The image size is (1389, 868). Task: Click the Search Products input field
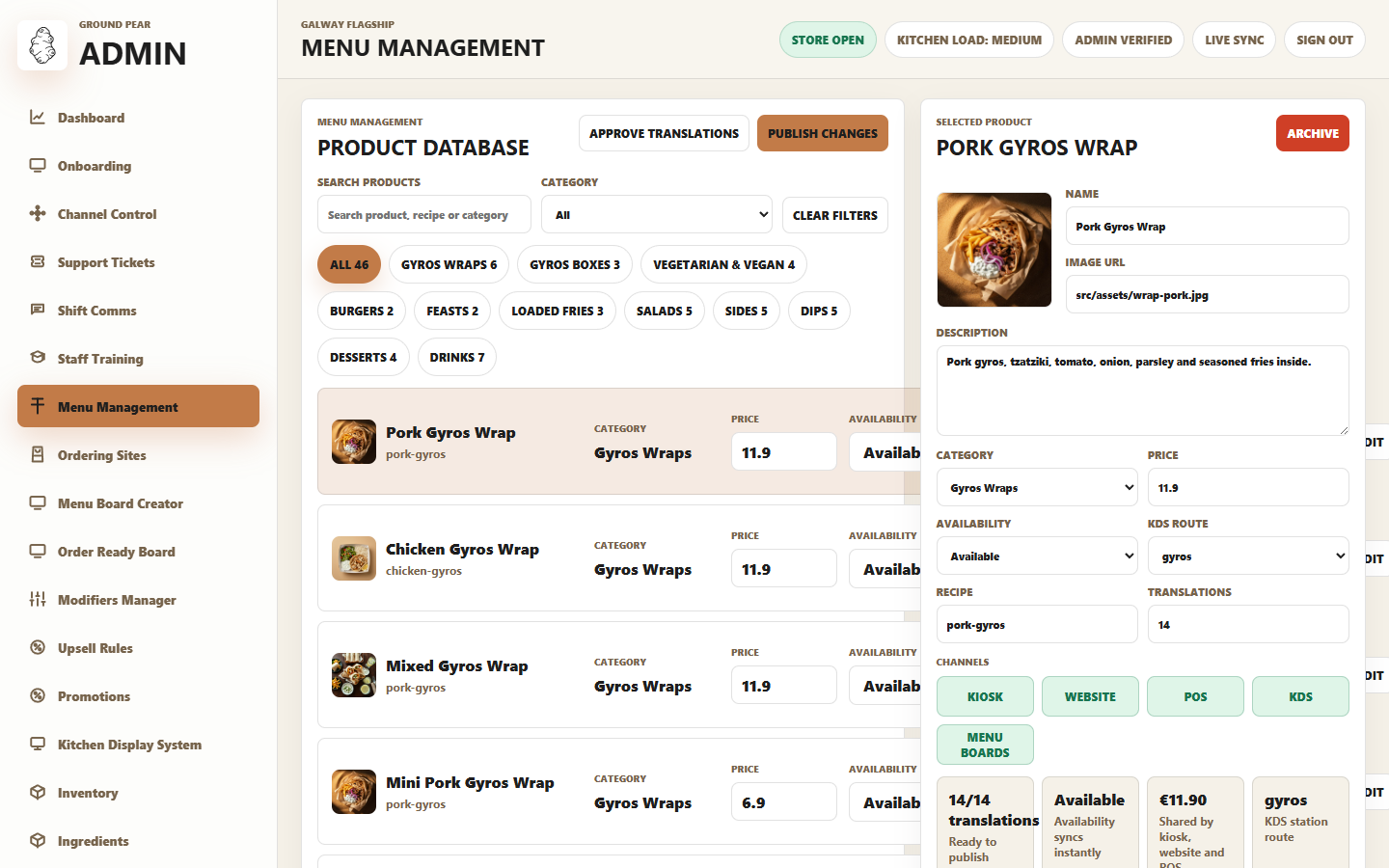click(424, 215)
